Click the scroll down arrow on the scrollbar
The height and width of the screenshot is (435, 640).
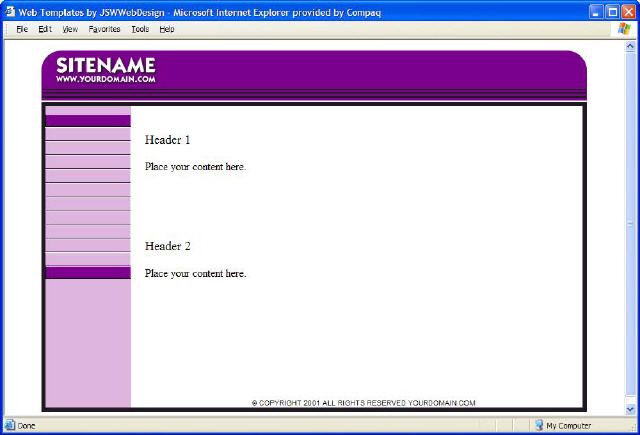click(630, 409)
